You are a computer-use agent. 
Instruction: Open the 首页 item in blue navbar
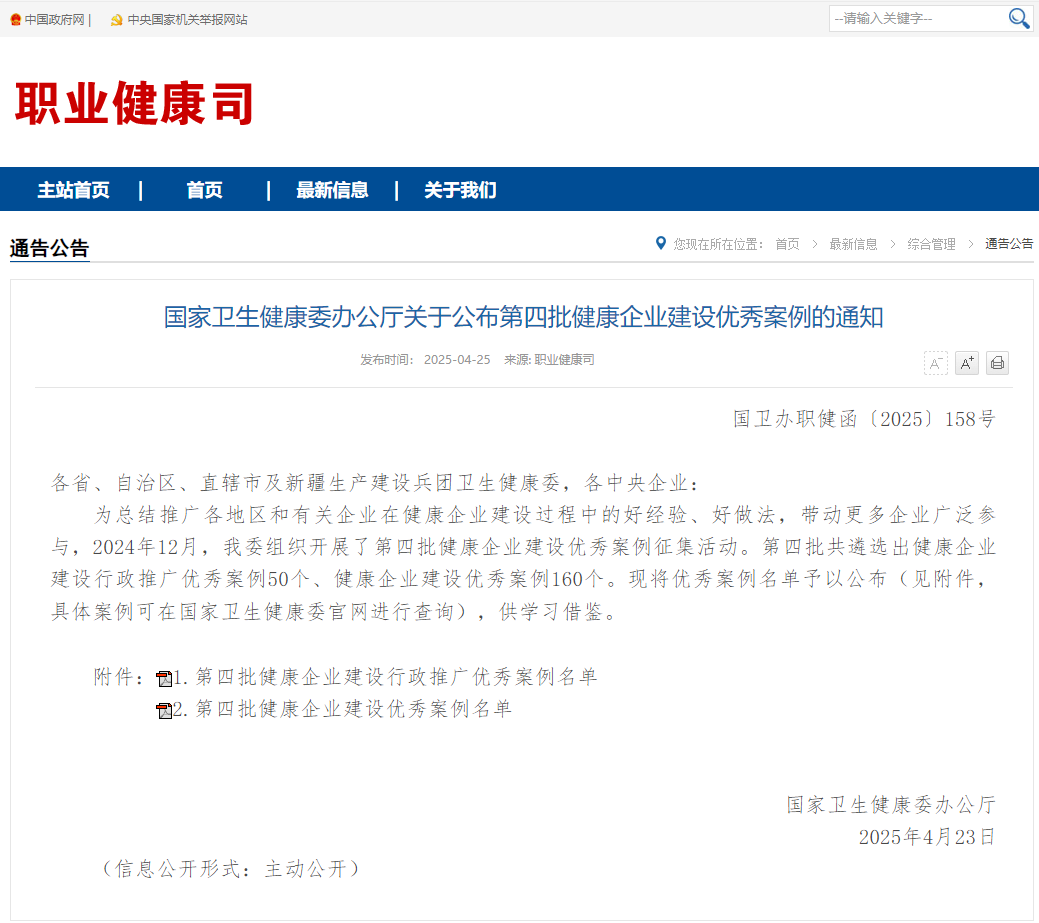tap(204, 190)
